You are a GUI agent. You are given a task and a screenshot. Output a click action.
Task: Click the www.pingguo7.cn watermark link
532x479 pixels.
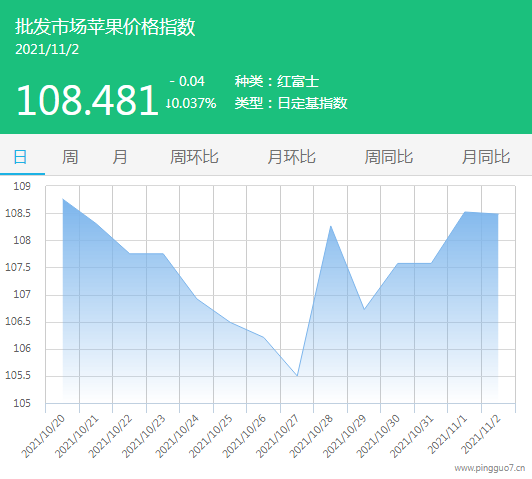click(x=490, y=468)
